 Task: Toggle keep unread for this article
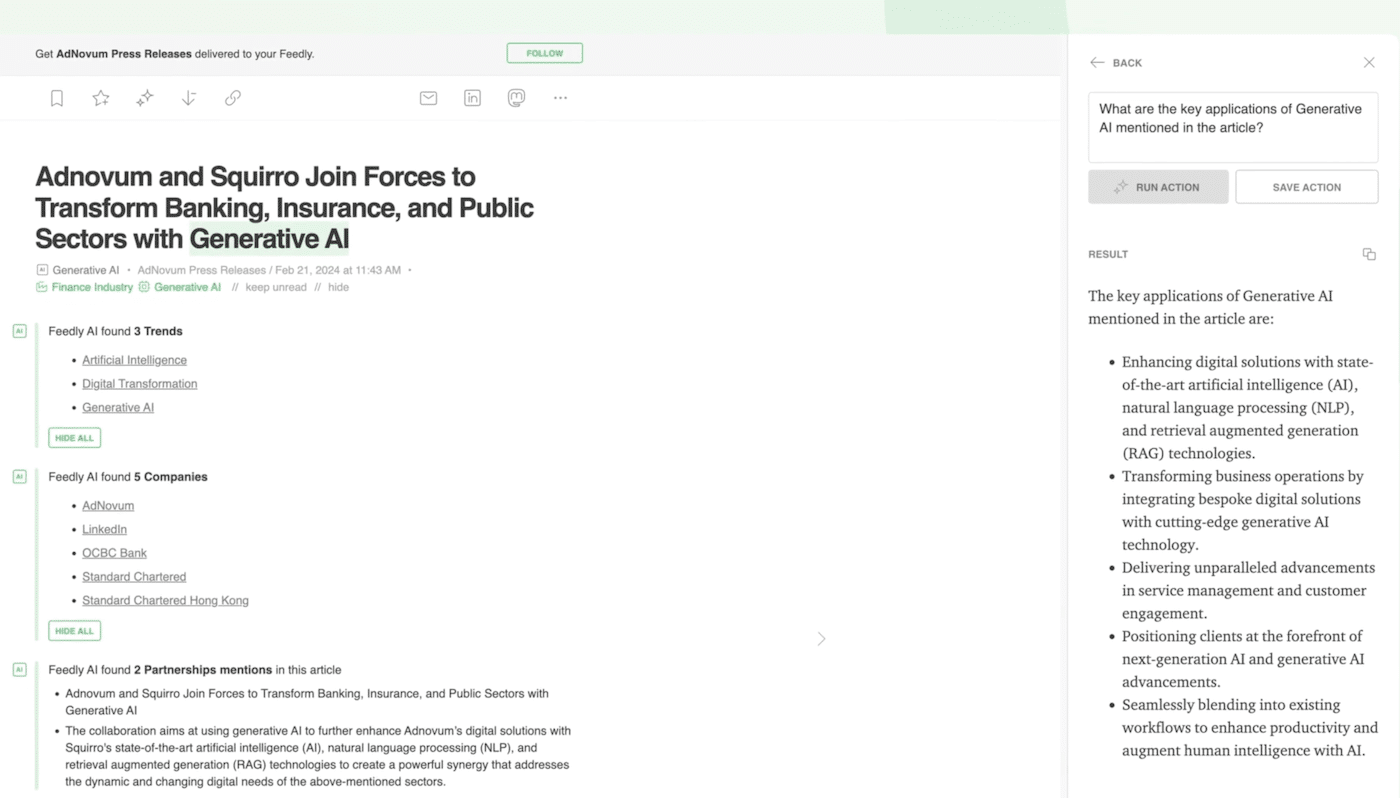pyautogui.click(x=275, y=287)
